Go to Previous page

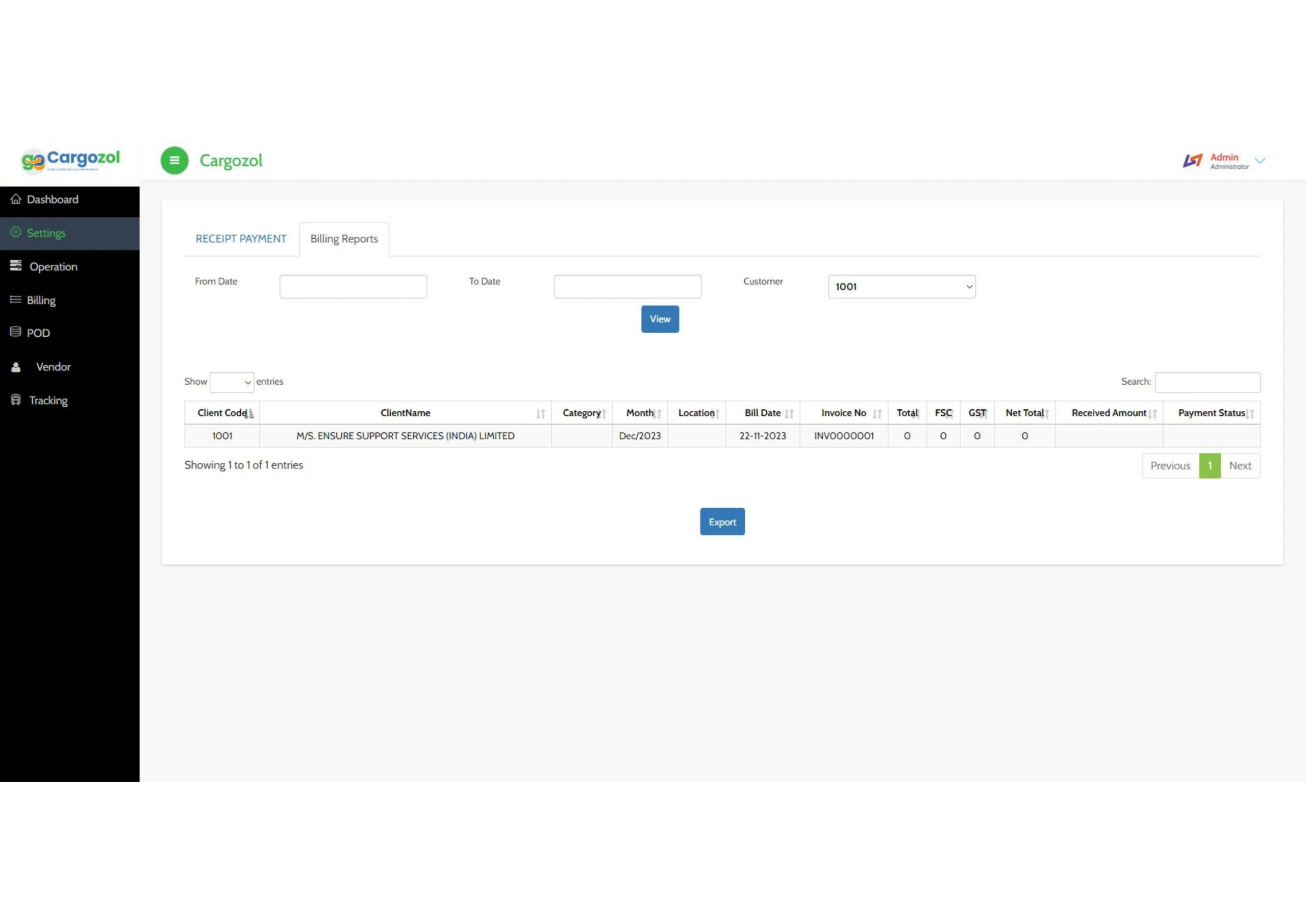pyautogui.click(x=1170, y=466)
